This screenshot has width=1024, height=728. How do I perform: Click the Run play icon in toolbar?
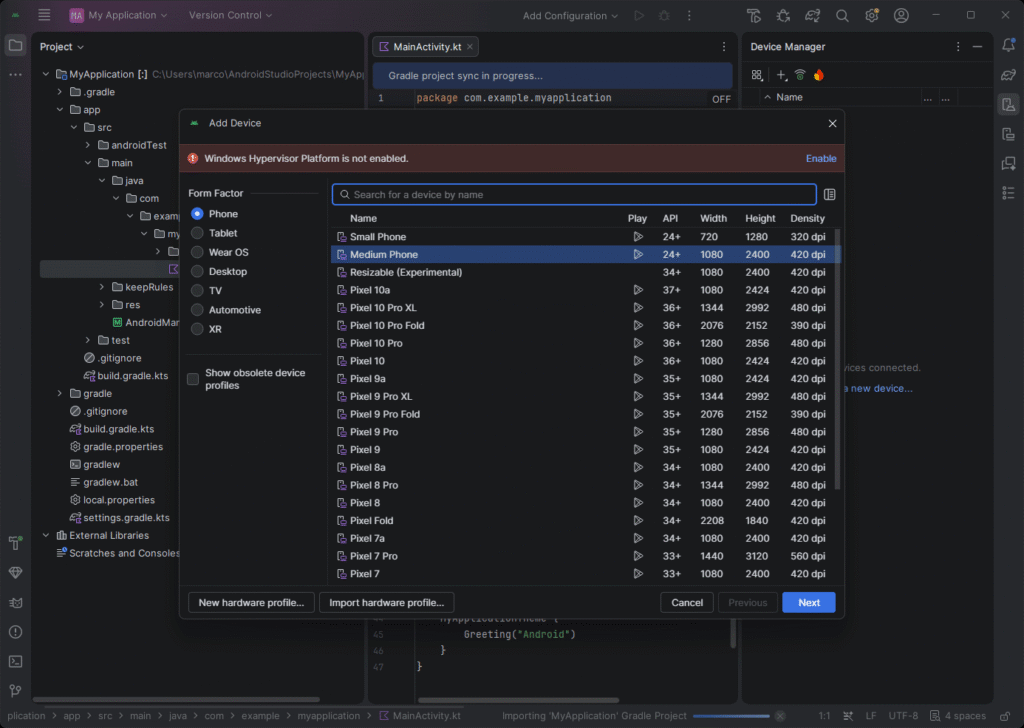[639, 15]
